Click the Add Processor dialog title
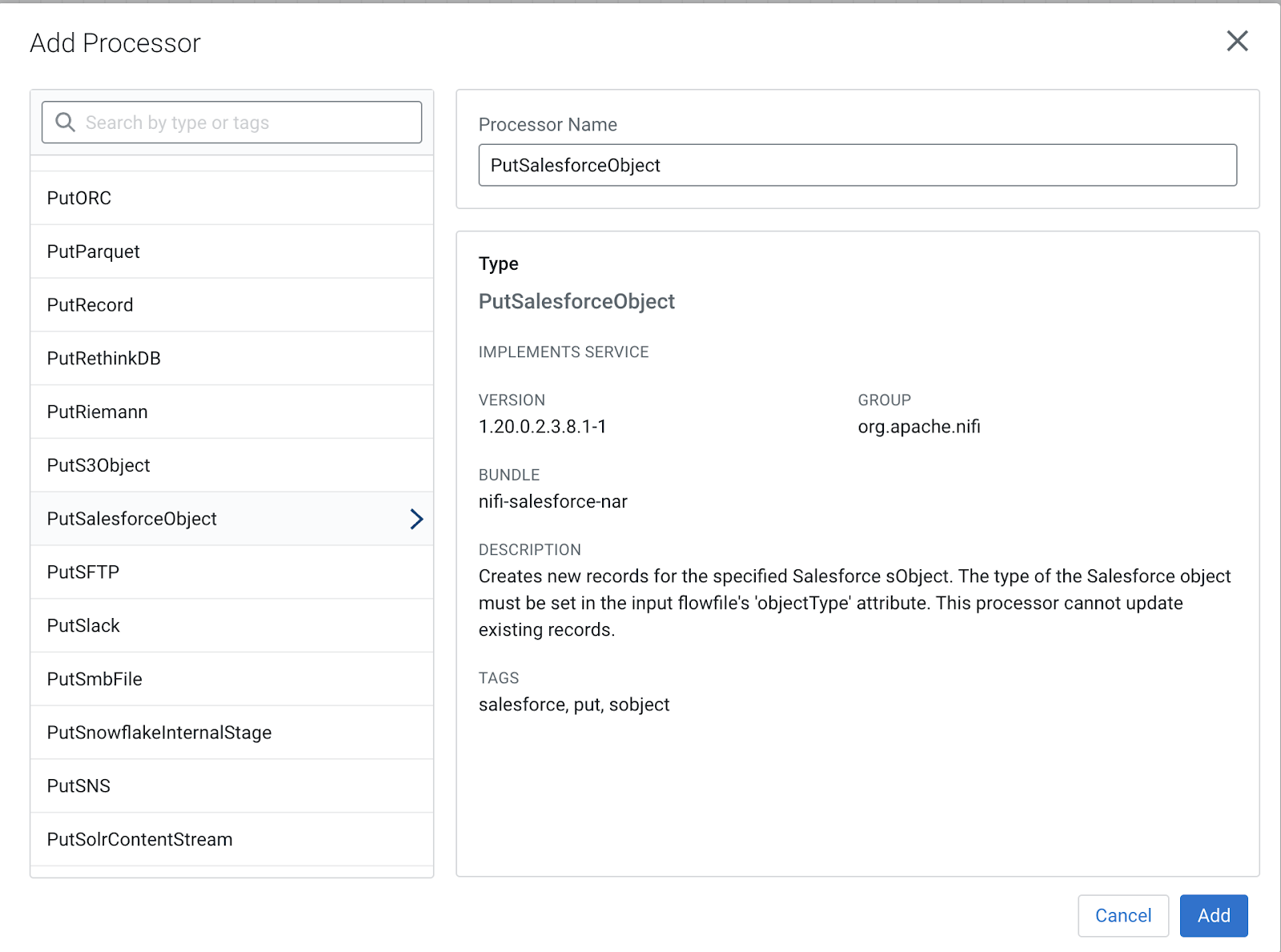 click(x=115, y=43)
